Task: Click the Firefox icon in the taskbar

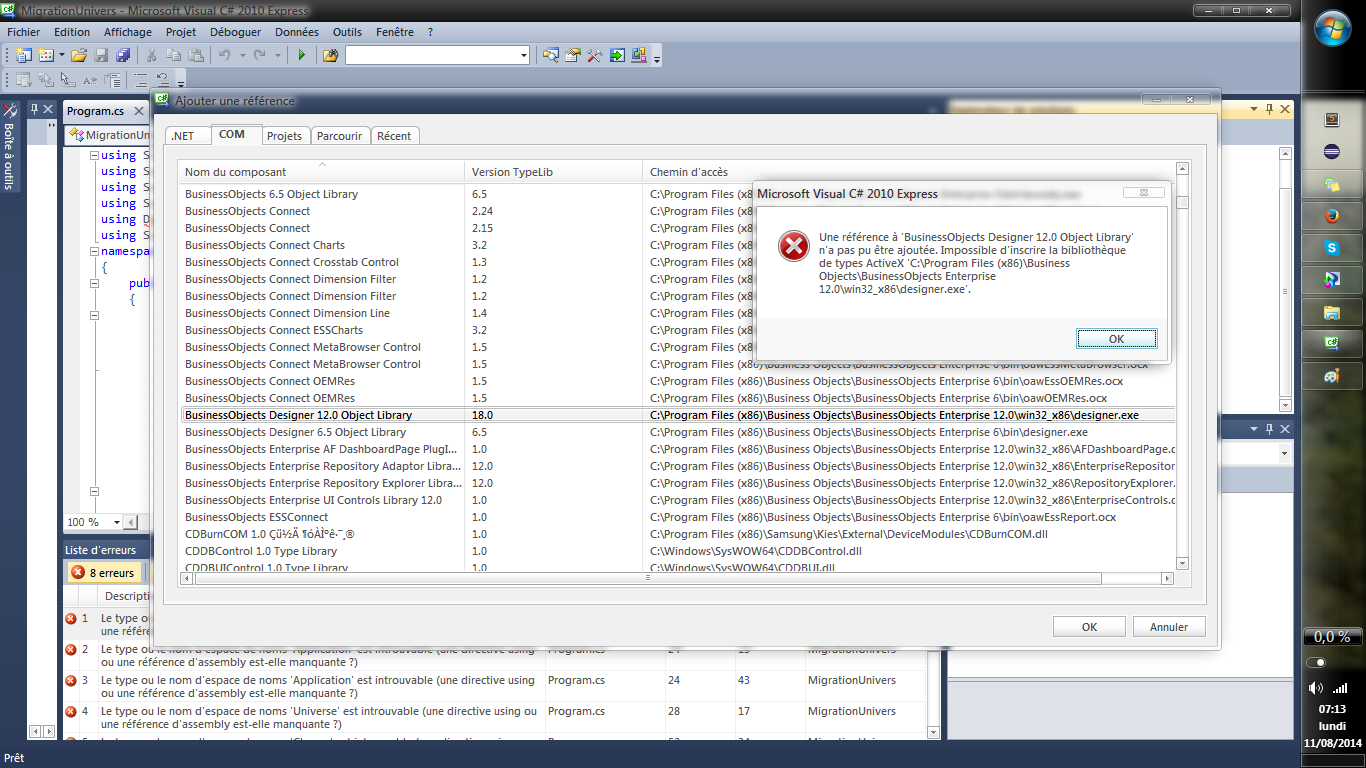Action: pyautogui.click(x=1331, y=215)
